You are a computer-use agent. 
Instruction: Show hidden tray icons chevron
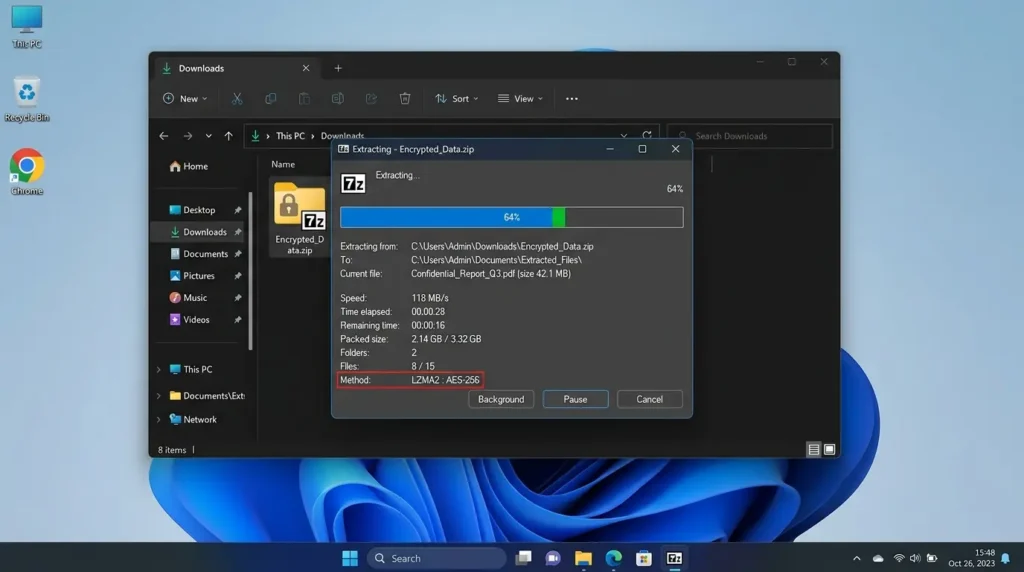[857, 558]
